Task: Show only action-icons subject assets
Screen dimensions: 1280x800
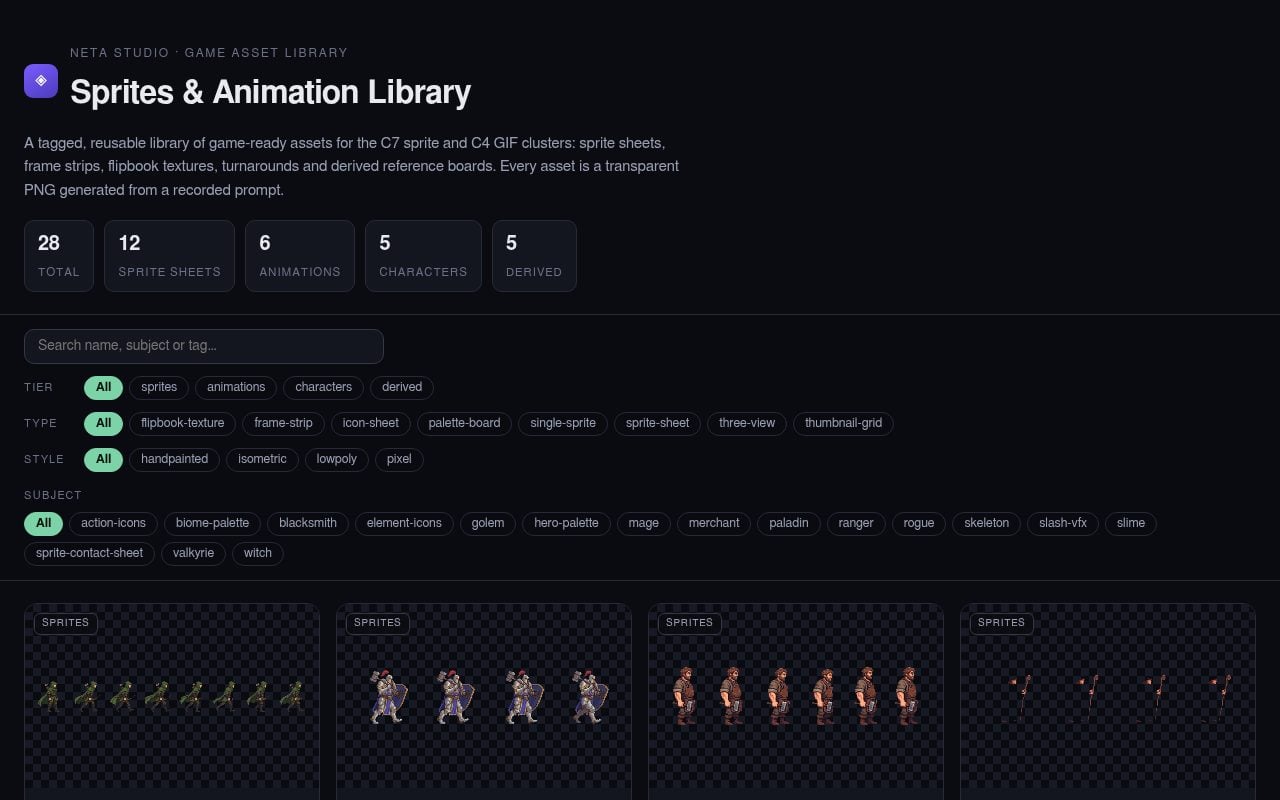Action: click(113, 523)
